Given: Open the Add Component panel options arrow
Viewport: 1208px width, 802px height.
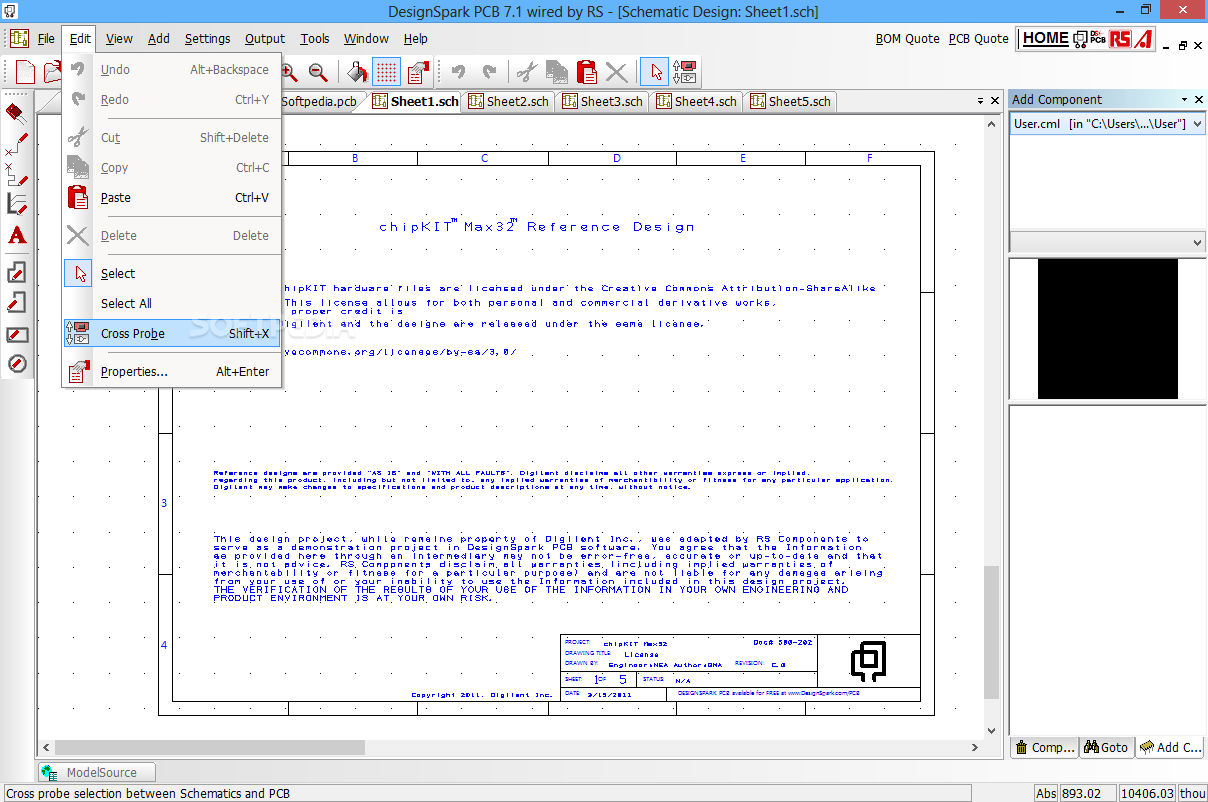Looking at the screenshot, I should (1184, 99).
